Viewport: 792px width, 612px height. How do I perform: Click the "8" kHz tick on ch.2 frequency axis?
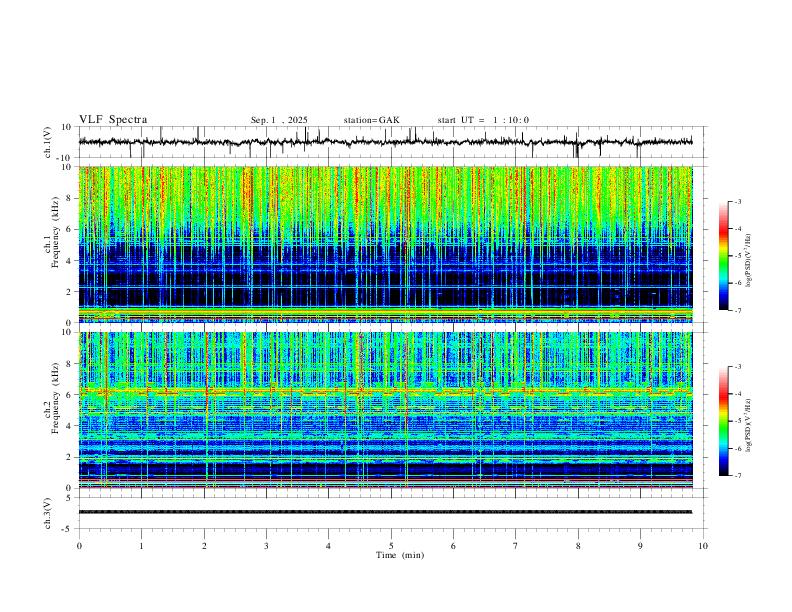pyautogui.click(x=69, y=364)
